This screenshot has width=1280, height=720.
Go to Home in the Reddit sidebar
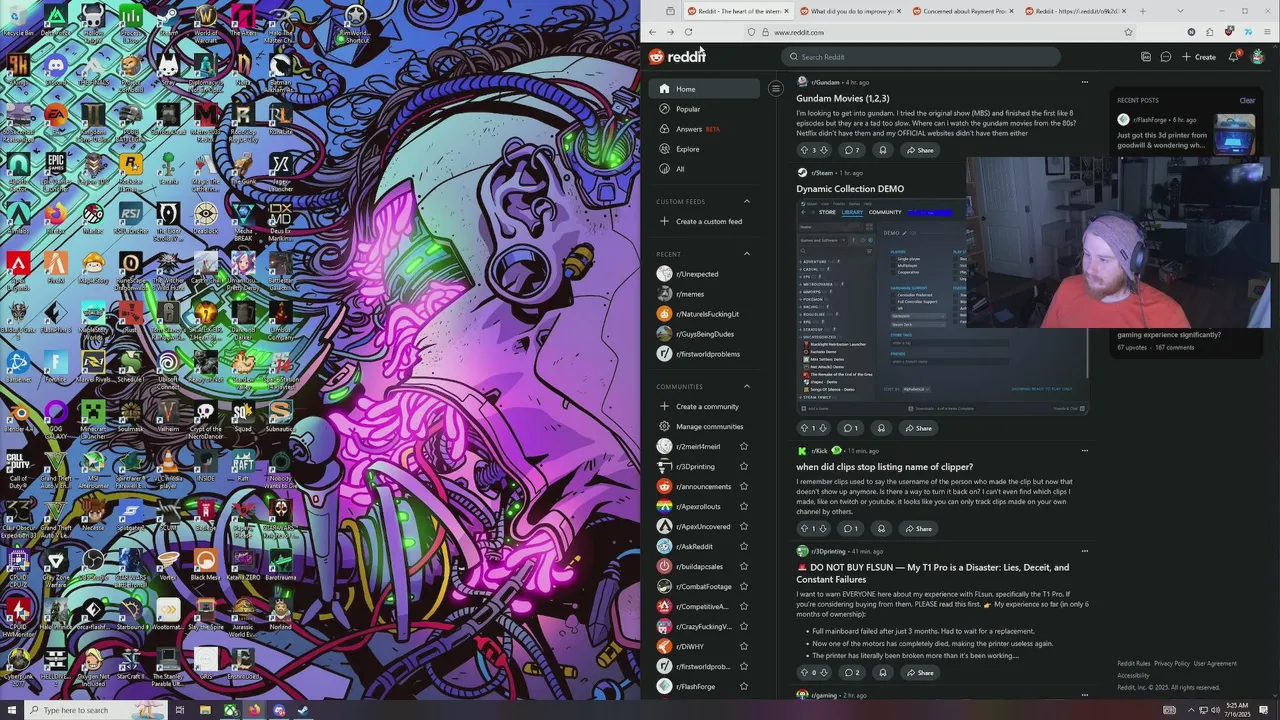[x=704, y=89]
